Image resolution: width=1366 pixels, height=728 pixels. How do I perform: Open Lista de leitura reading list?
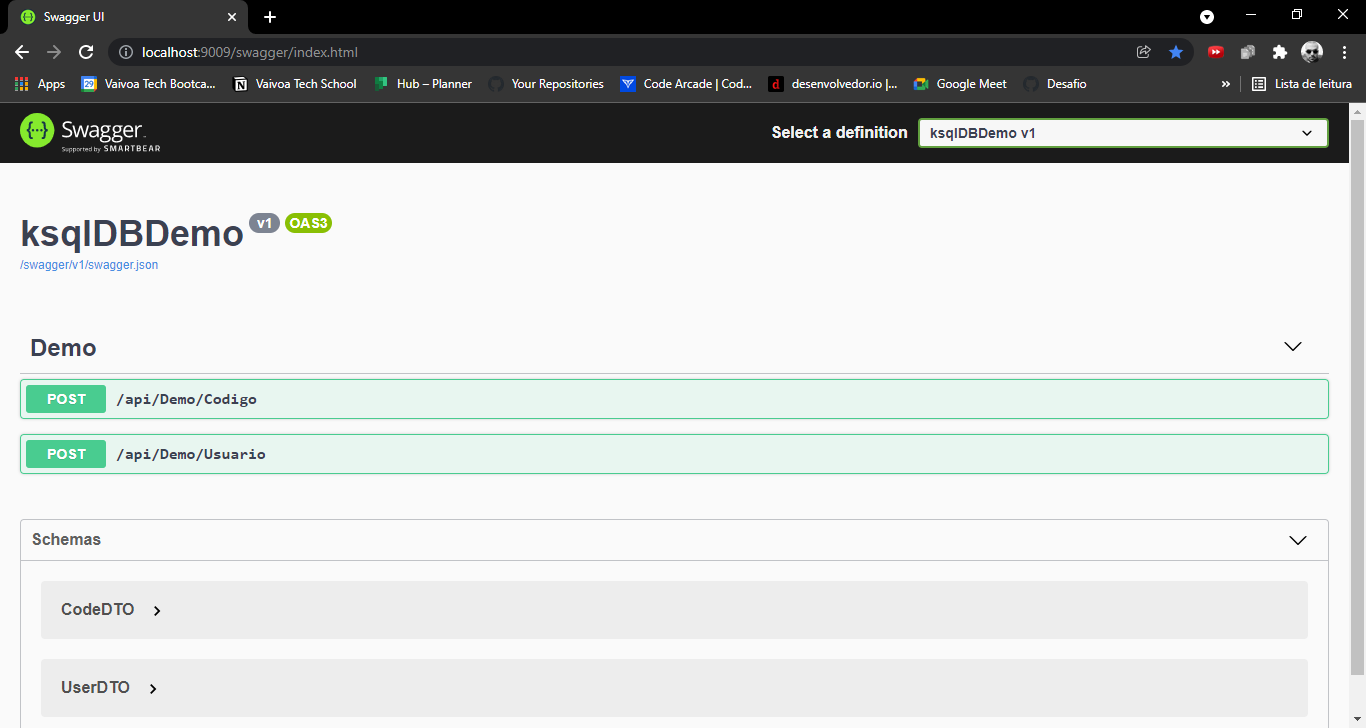pyautogui.click(x=1302, y=84)
